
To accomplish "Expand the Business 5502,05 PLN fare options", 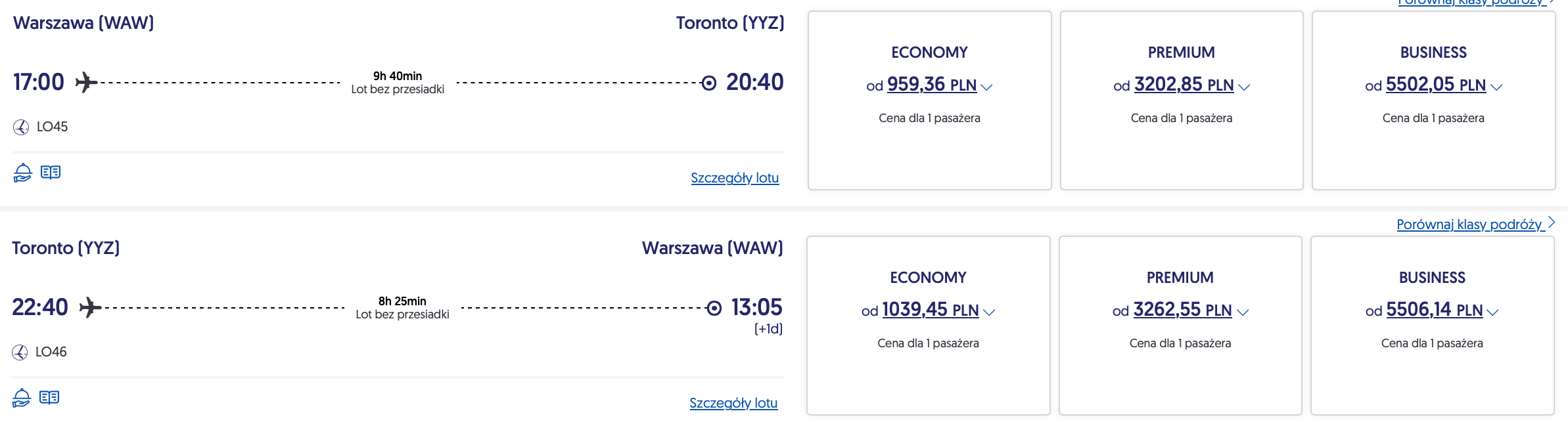I will tap(1496, 87).
